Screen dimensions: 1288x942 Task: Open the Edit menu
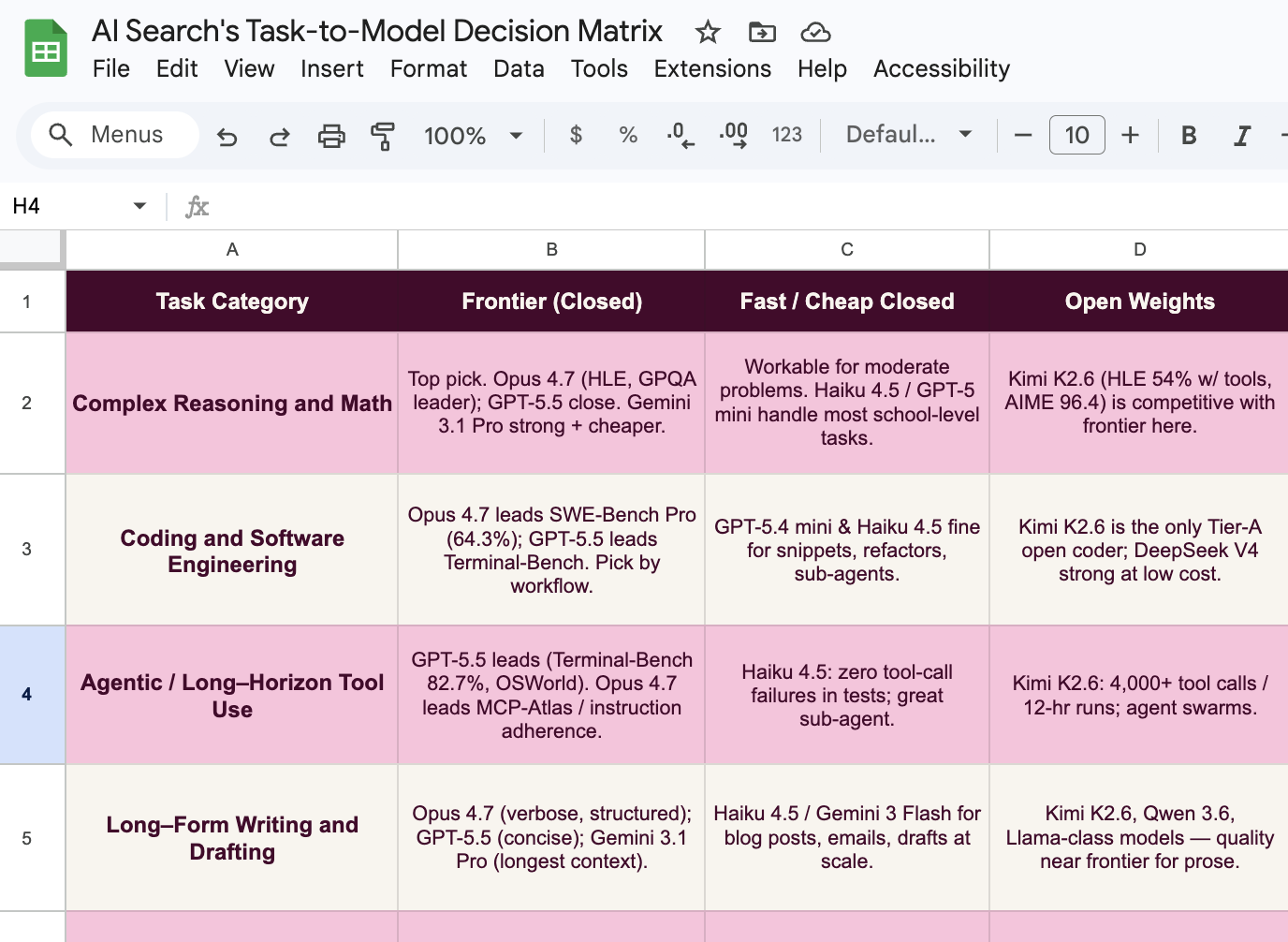(x=177, y=68)
